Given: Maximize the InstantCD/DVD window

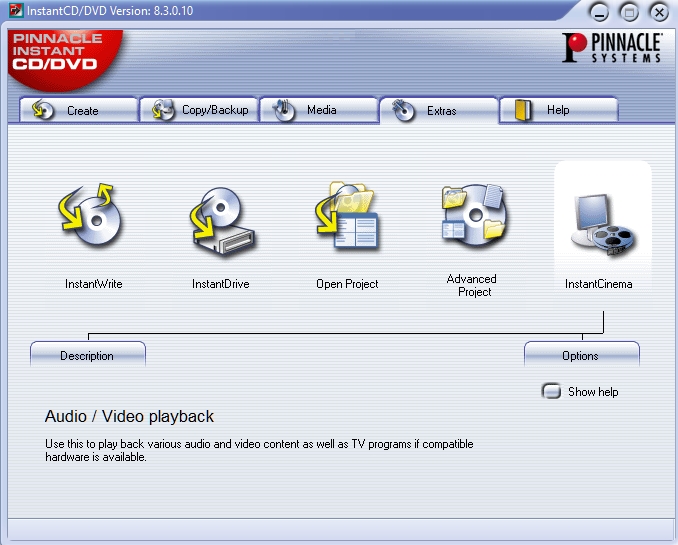Looking at the screenshot, I should click(629, 13).
